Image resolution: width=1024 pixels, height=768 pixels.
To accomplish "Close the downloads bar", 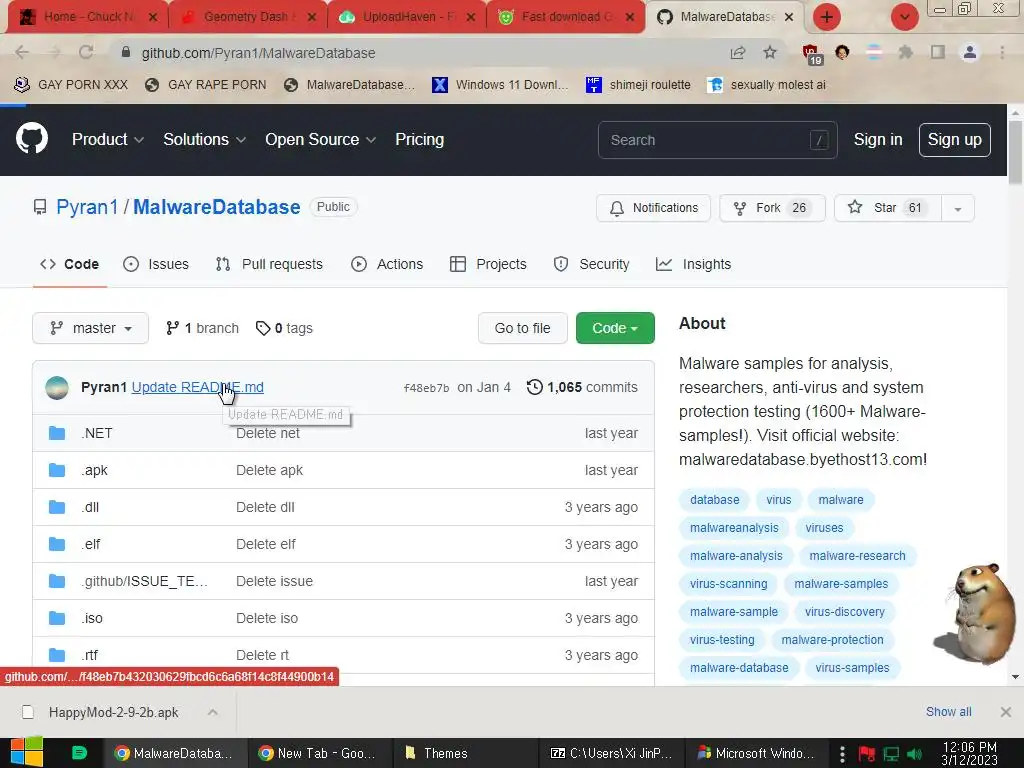I will click(1006, 712).
